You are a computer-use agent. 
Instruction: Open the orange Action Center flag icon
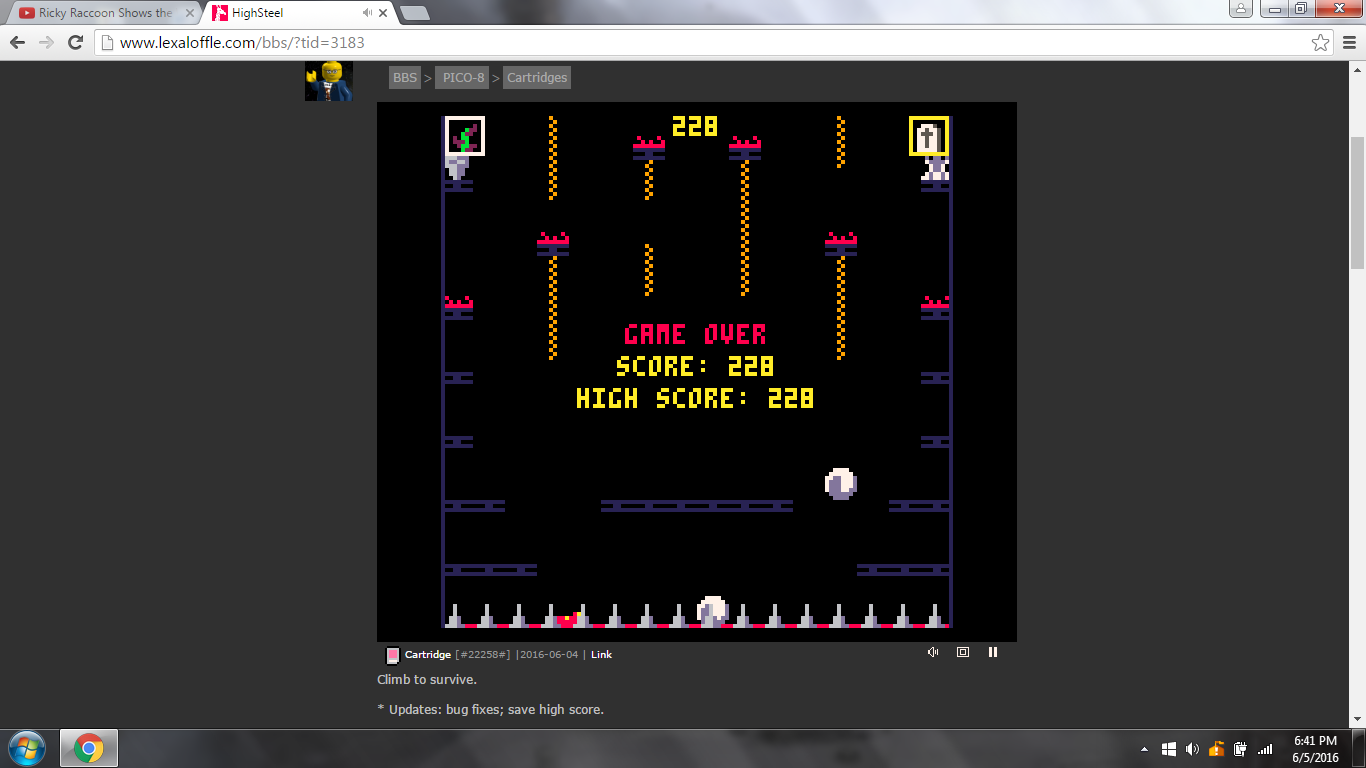(x=1216, y=749)
